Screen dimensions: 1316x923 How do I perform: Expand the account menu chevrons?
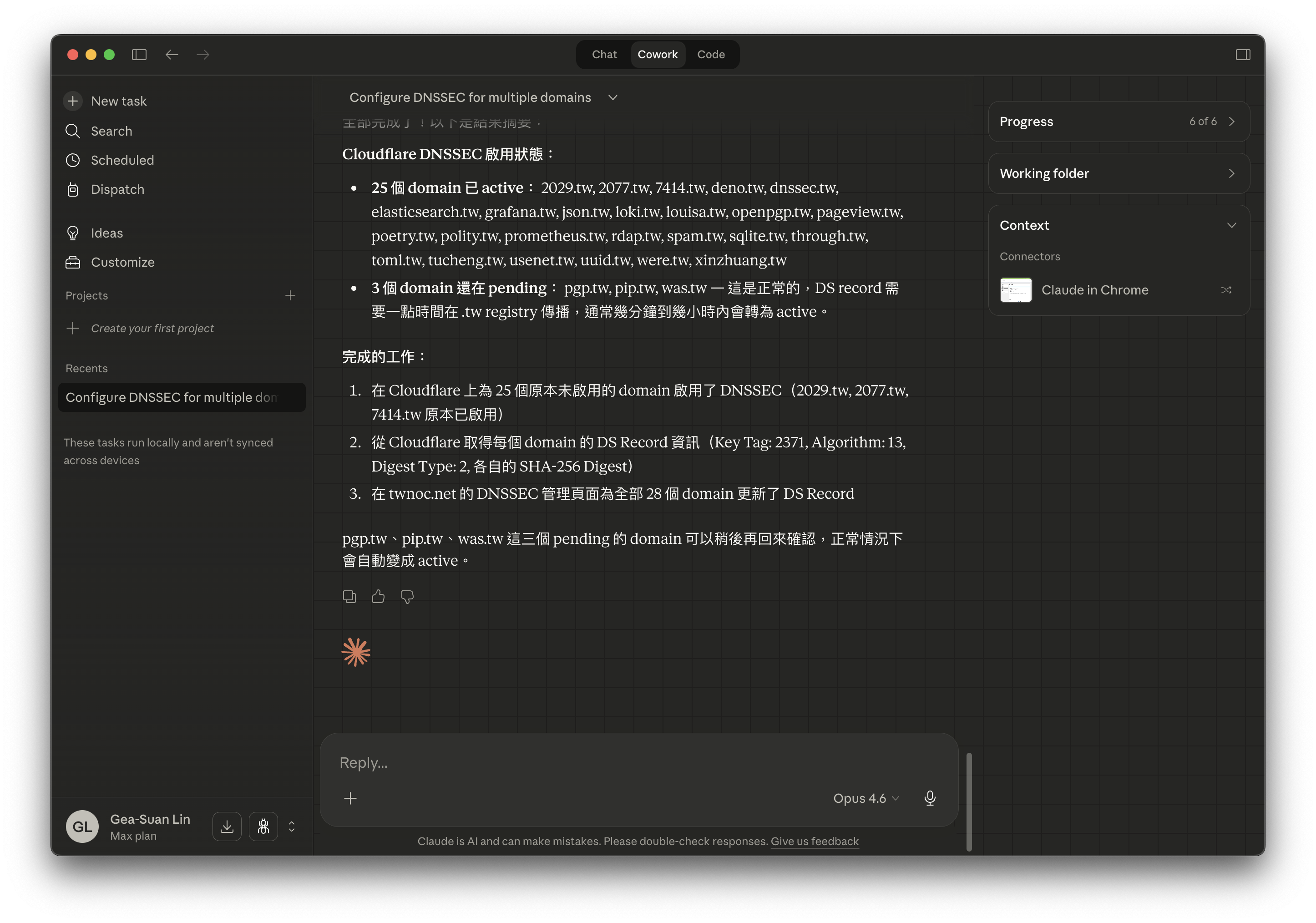(x=292, y=826)
